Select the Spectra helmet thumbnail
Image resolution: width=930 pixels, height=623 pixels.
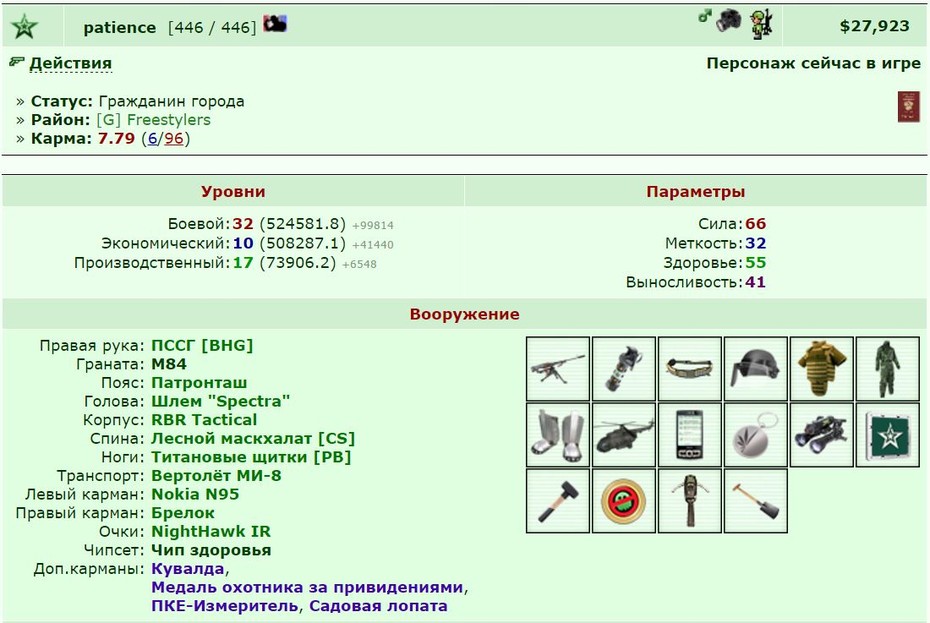tap(755, 368)
